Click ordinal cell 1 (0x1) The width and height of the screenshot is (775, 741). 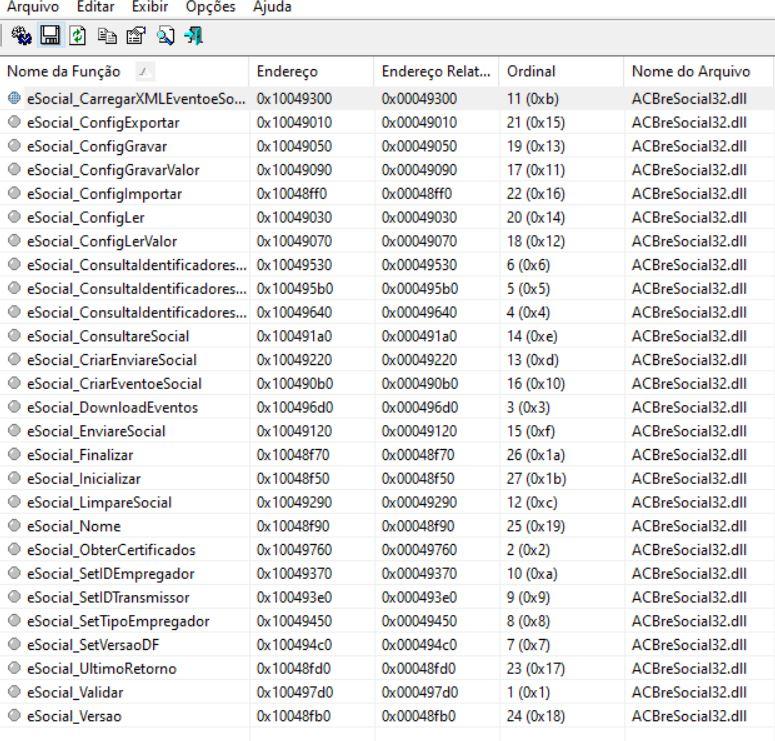[x=528, y=692]
